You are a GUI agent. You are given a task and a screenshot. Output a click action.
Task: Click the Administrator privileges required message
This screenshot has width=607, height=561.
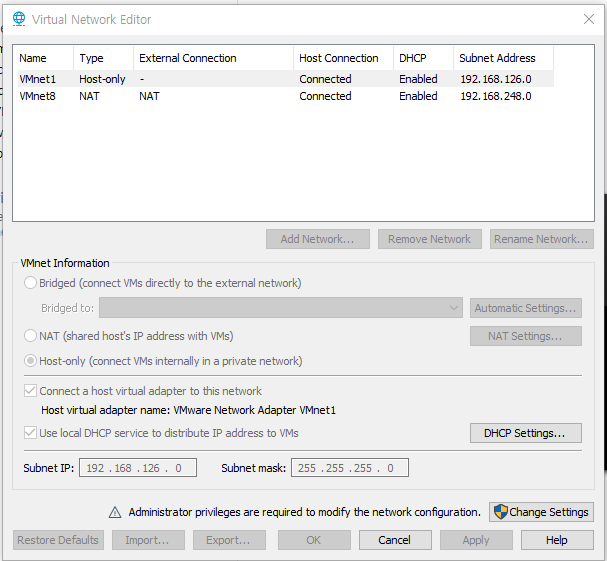click(x=305, y=512)
